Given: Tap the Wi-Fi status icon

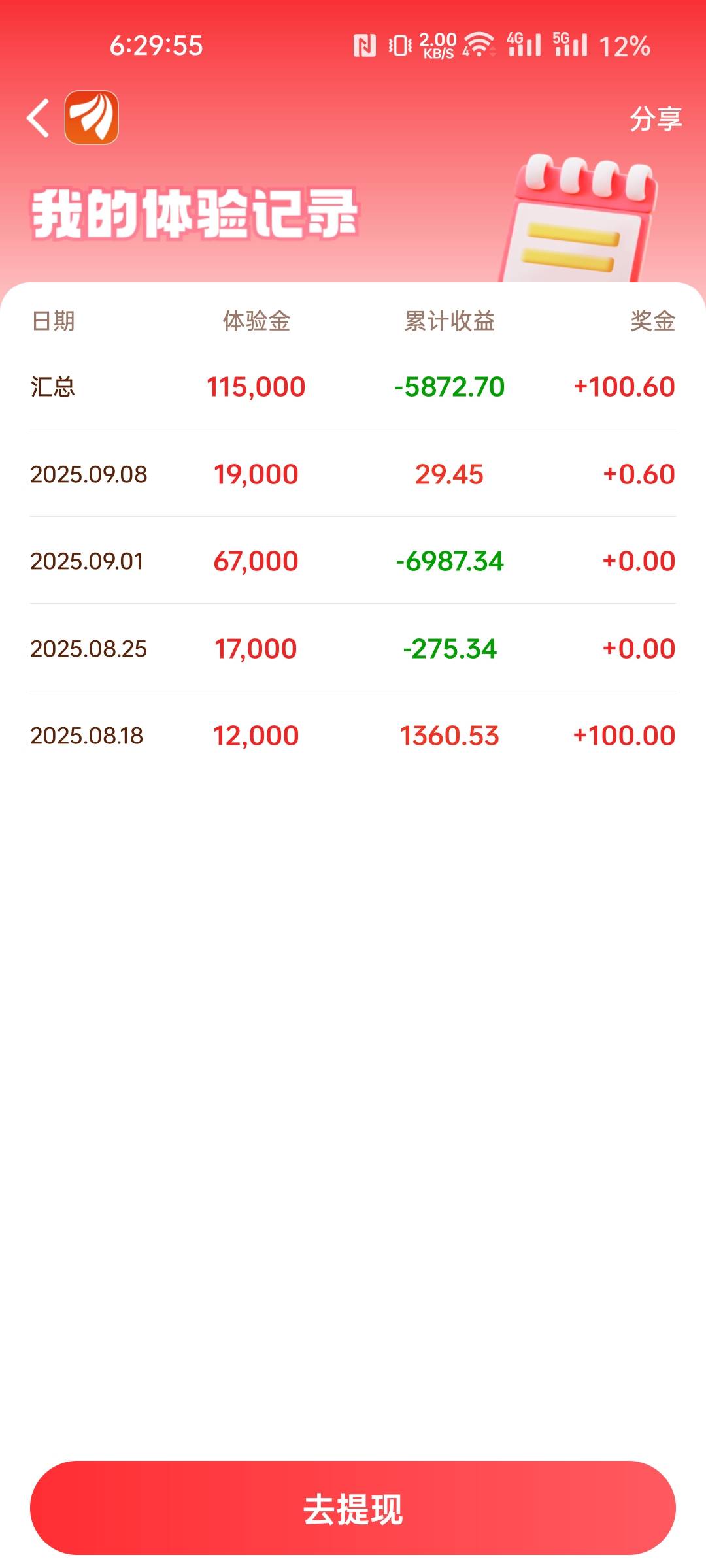Looking at the screenshot, I should (479, 45).
